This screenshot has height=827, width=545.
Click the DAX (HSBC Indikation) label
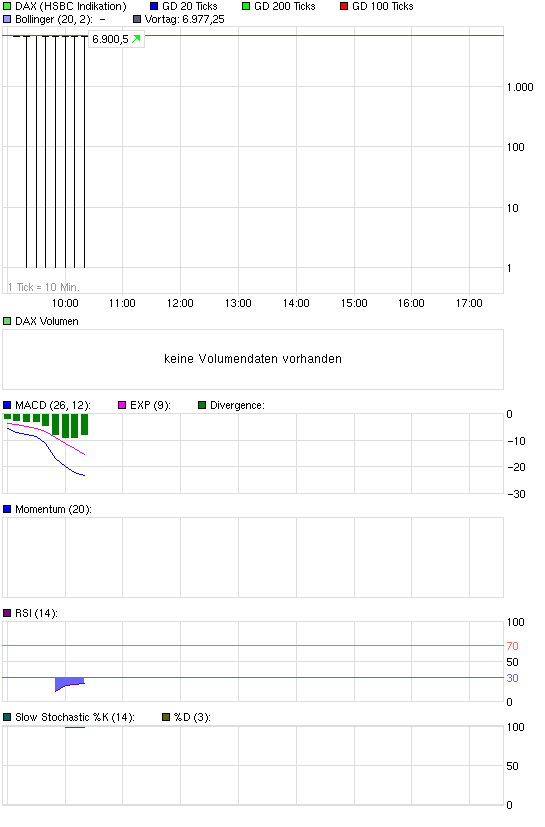[x=71, y=6]
